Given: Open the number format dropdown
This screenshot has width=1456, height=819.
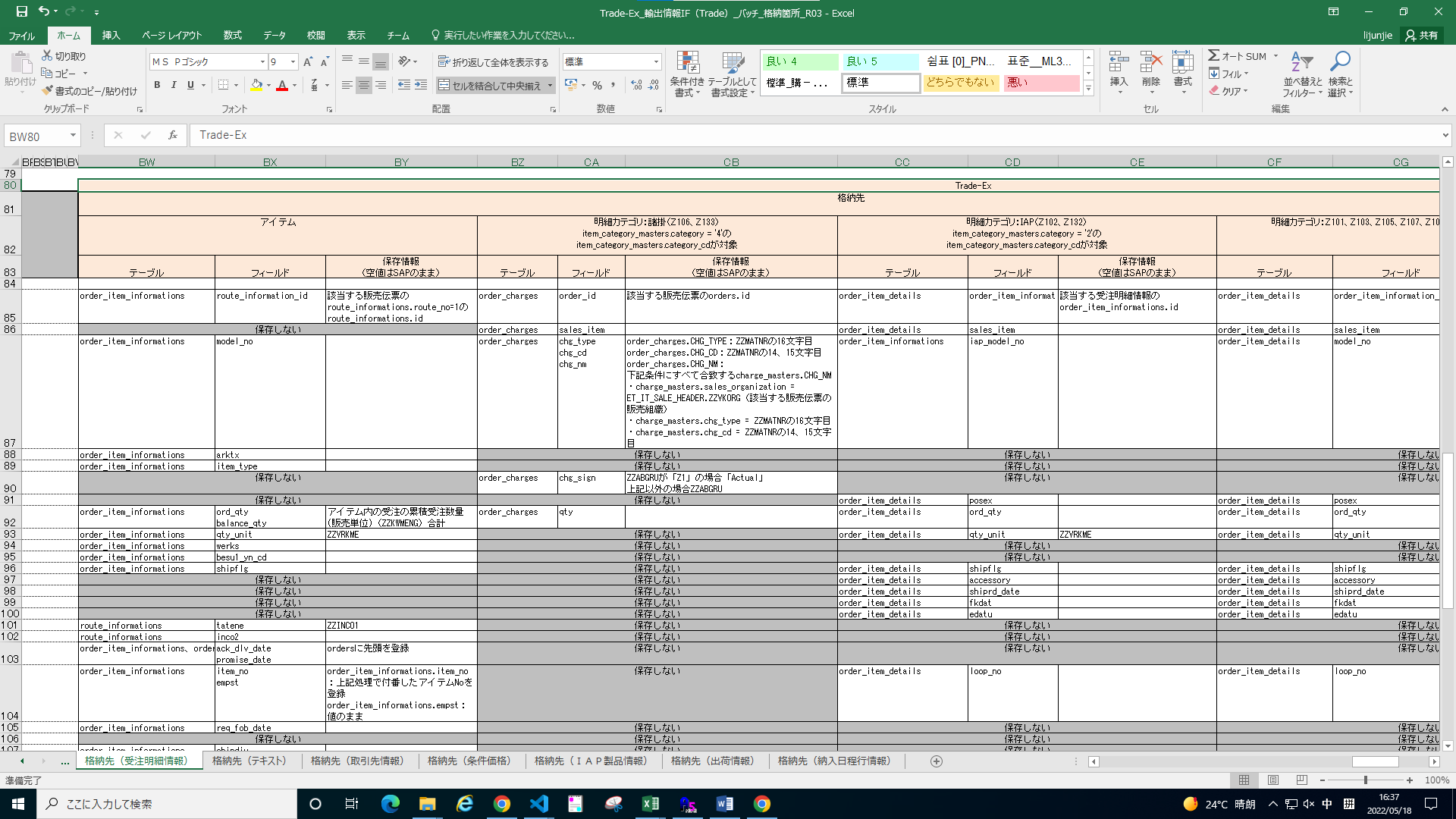Looking at the screenshot, I should (655, 61).
